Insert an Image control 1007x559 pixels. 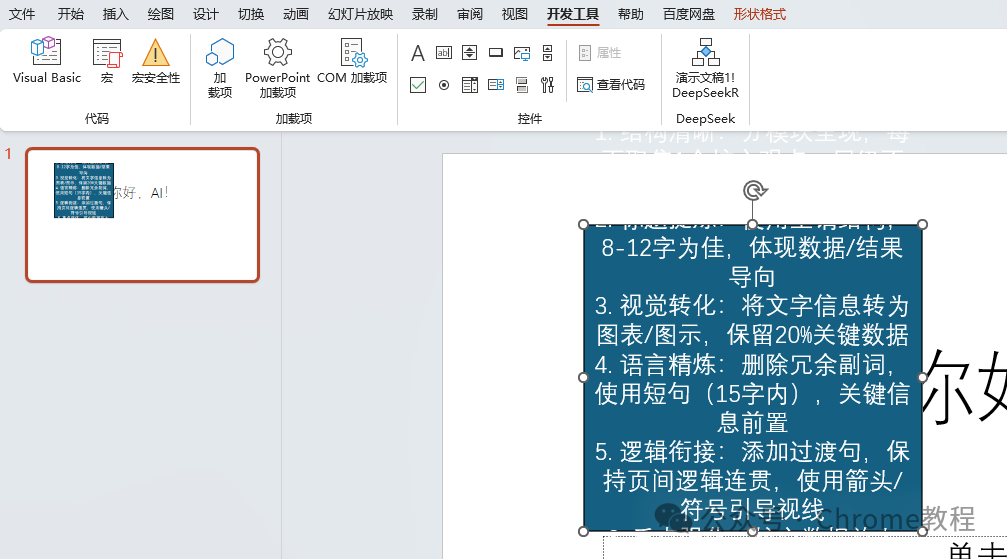coord(521,53)
